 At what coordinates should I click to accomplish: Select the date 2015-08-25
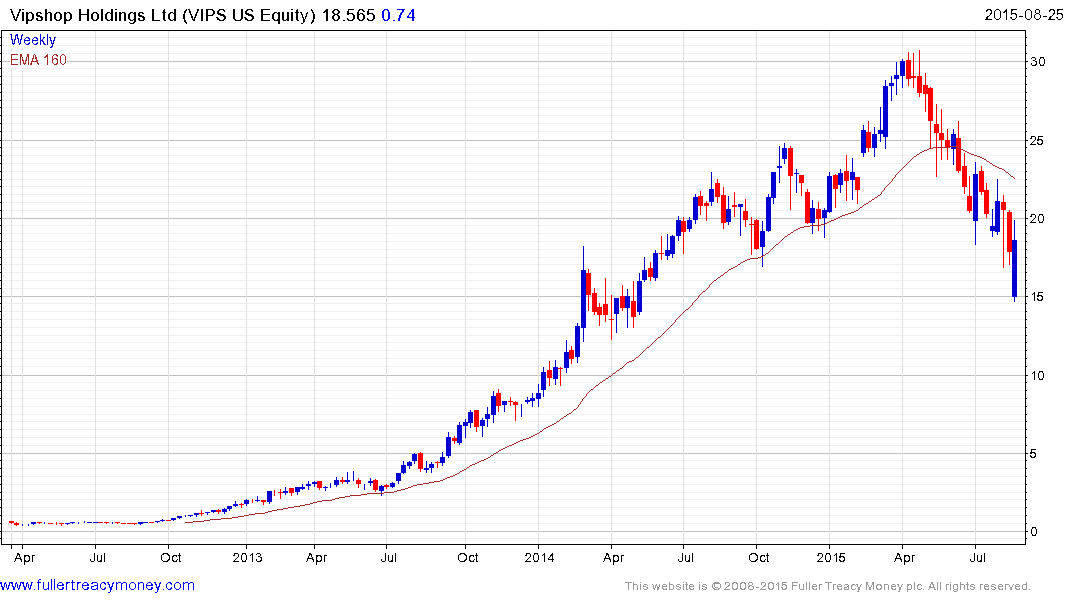pyautogui.click(x=1024, y=15)
